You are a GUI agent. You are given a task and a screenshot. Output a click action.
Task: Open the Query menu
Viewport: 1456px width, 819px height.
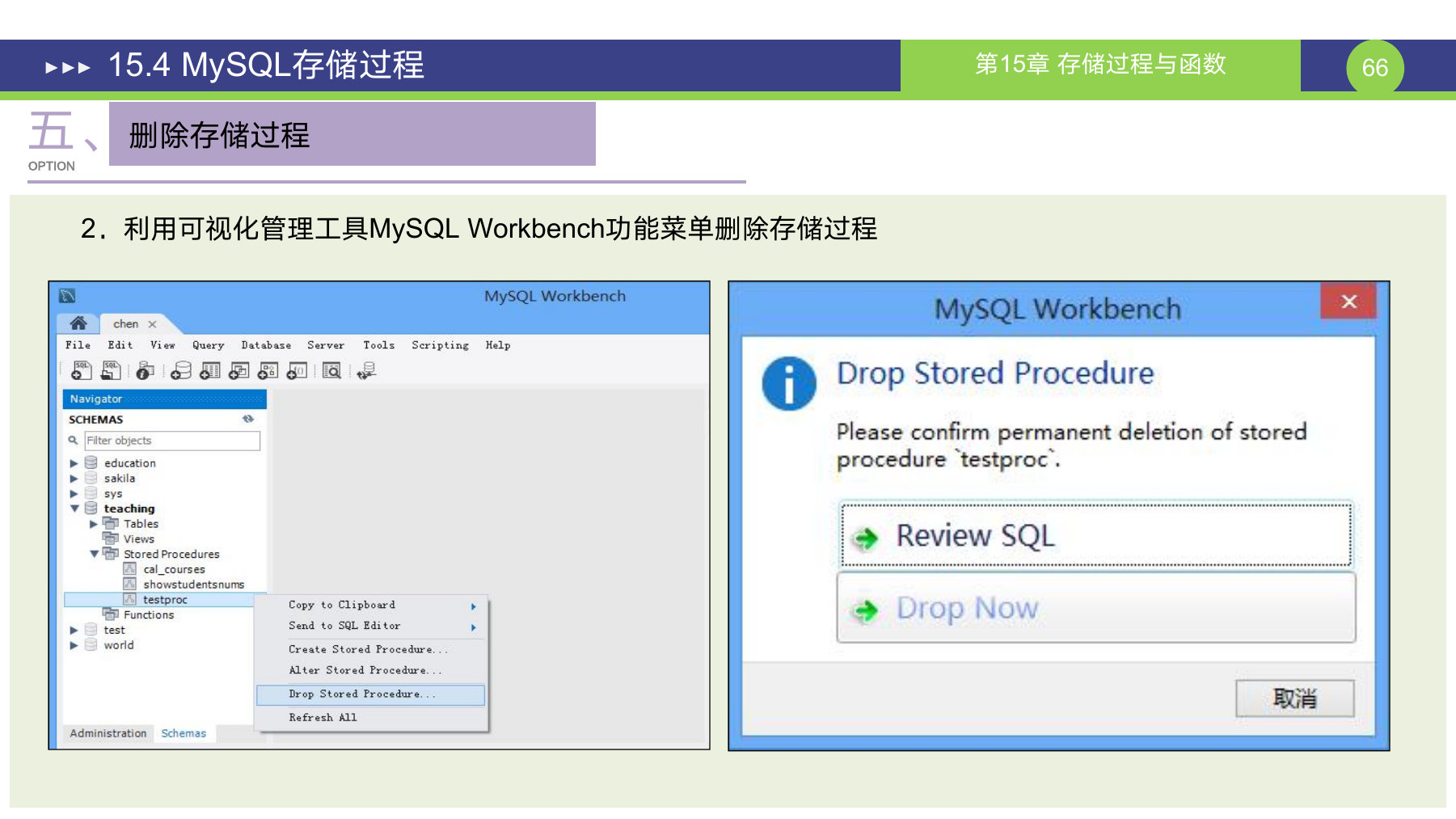point(209,345)
